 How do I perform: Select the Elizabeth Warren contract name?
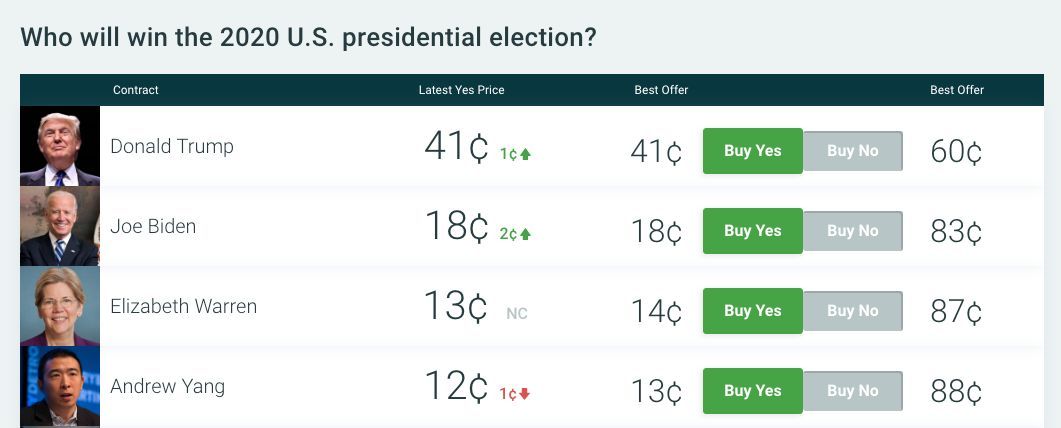click(x=183, y=306)
